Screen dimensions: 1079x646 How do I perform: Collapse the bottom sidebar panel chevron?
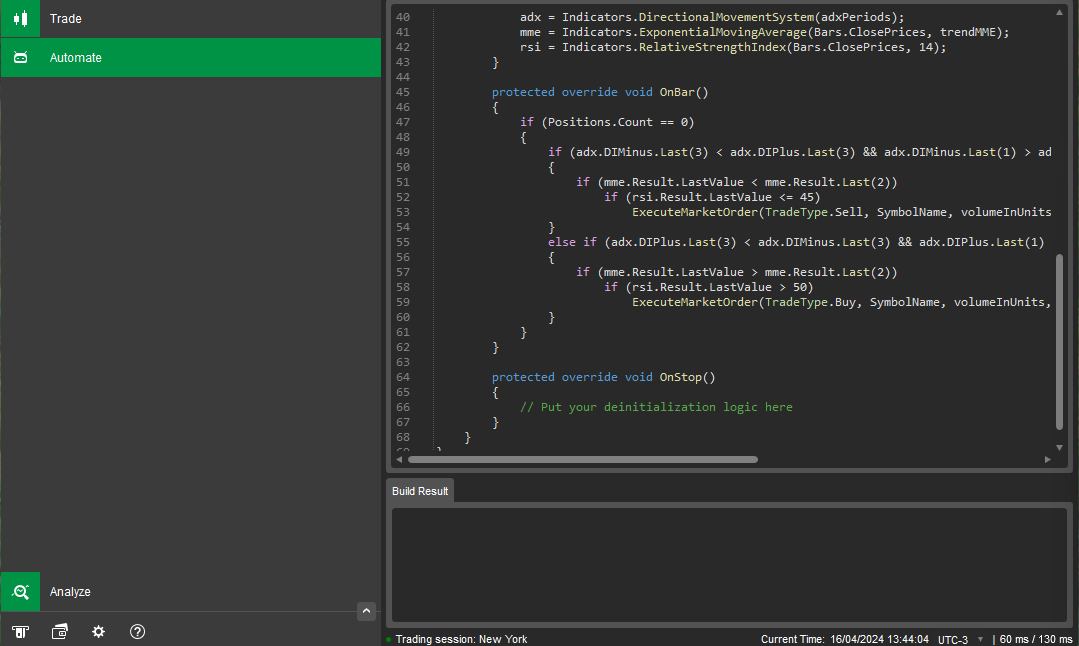tap(366, 611)
